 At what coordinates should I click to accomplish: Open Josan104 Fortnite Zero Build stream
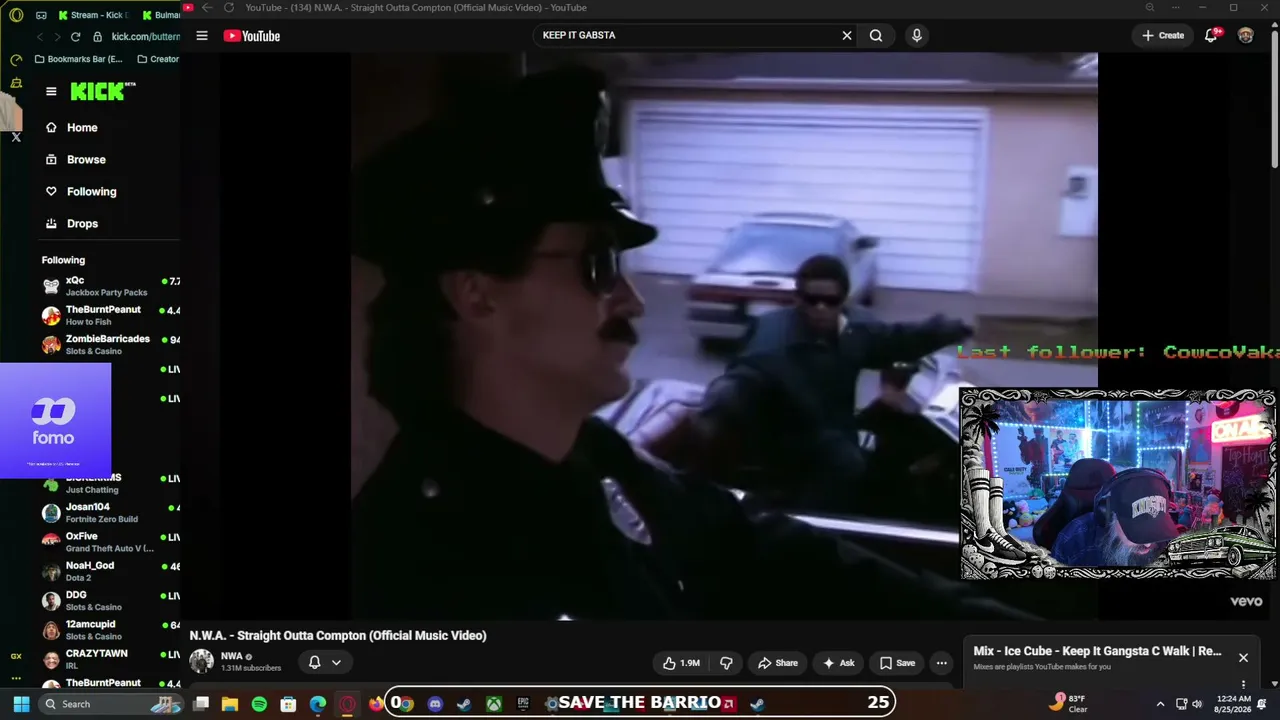[110, 513]
